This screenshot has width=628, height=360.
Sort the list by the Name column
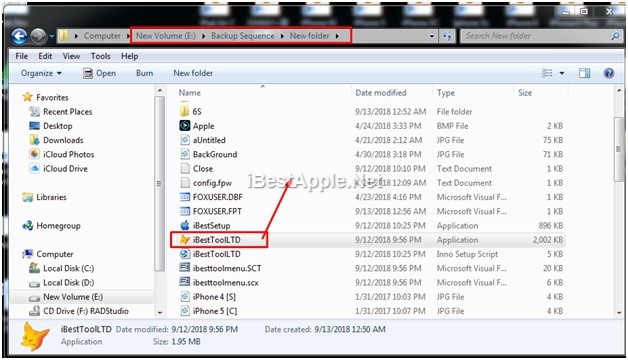click(189, 93)
